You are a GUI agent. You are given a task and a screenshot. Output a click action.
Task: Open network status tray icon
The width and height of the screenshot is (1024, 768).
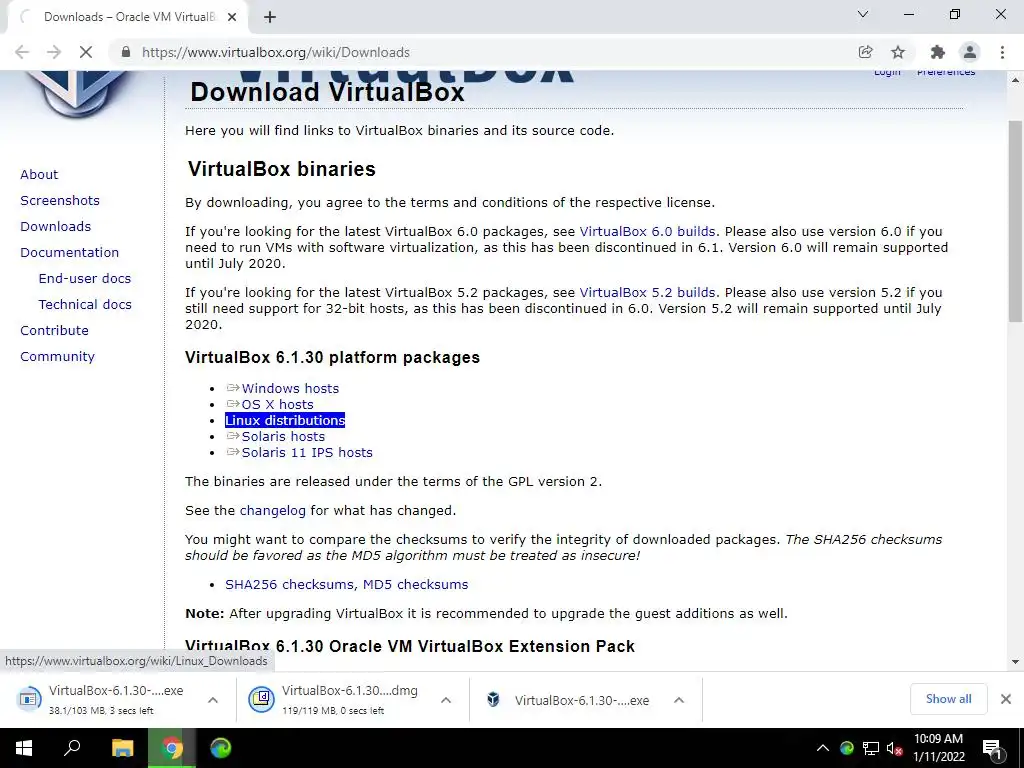[871, 748]
